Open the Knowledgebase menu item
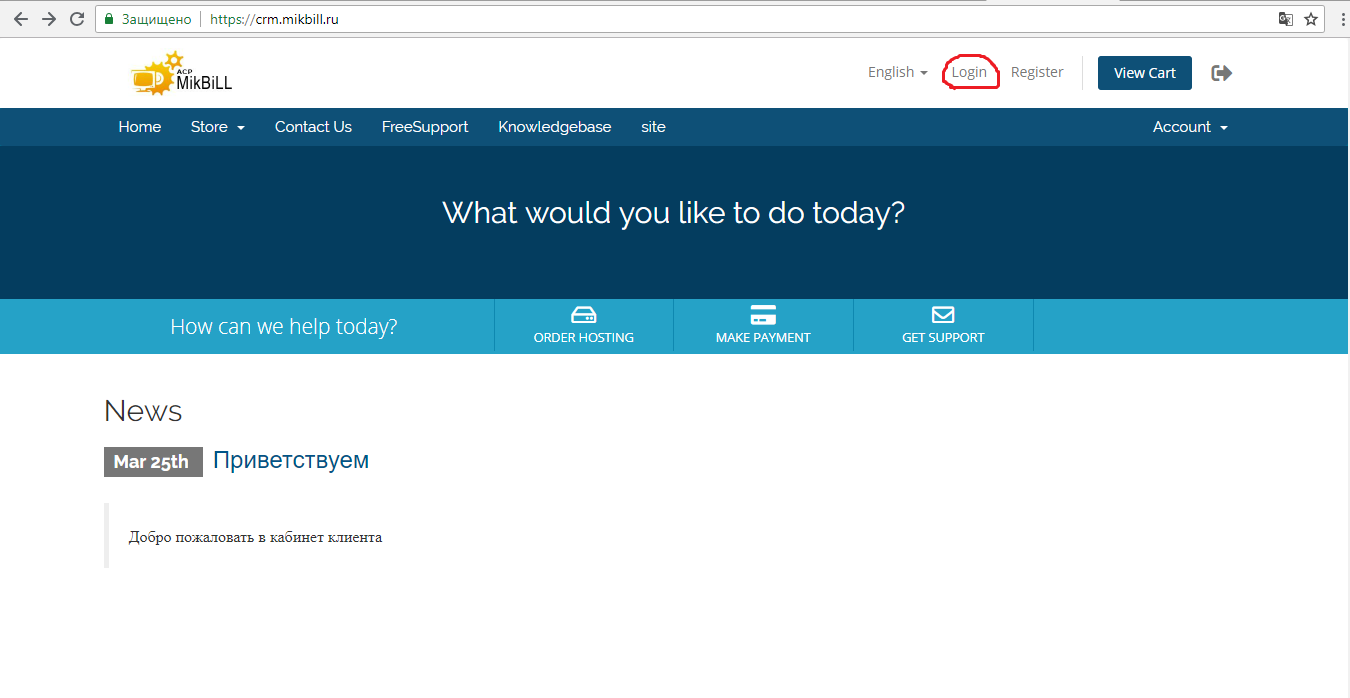This screenshot has width=1350, height=698. (554, 127)
